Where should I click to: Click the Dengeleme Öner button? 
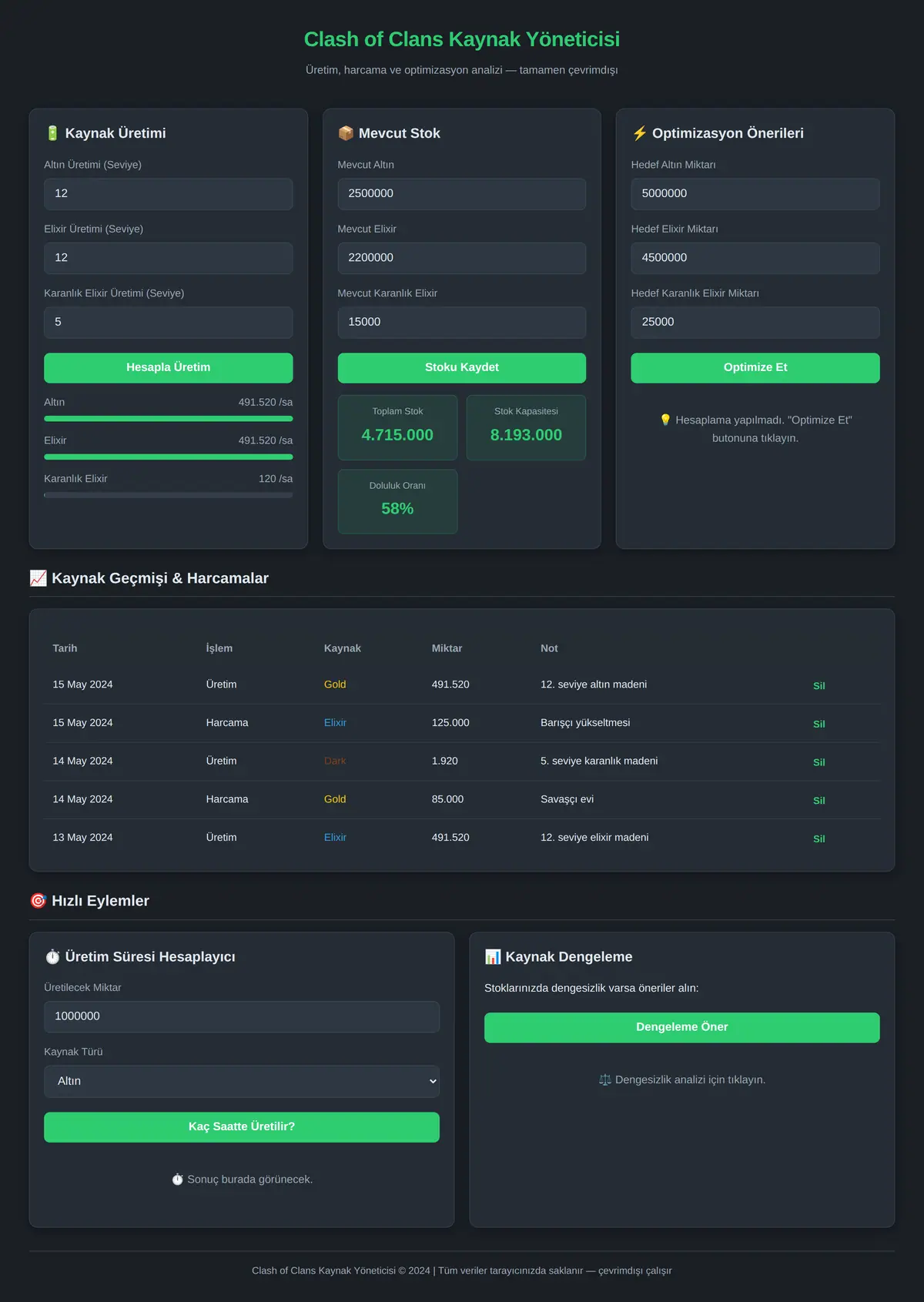[x=682, y=1028]
